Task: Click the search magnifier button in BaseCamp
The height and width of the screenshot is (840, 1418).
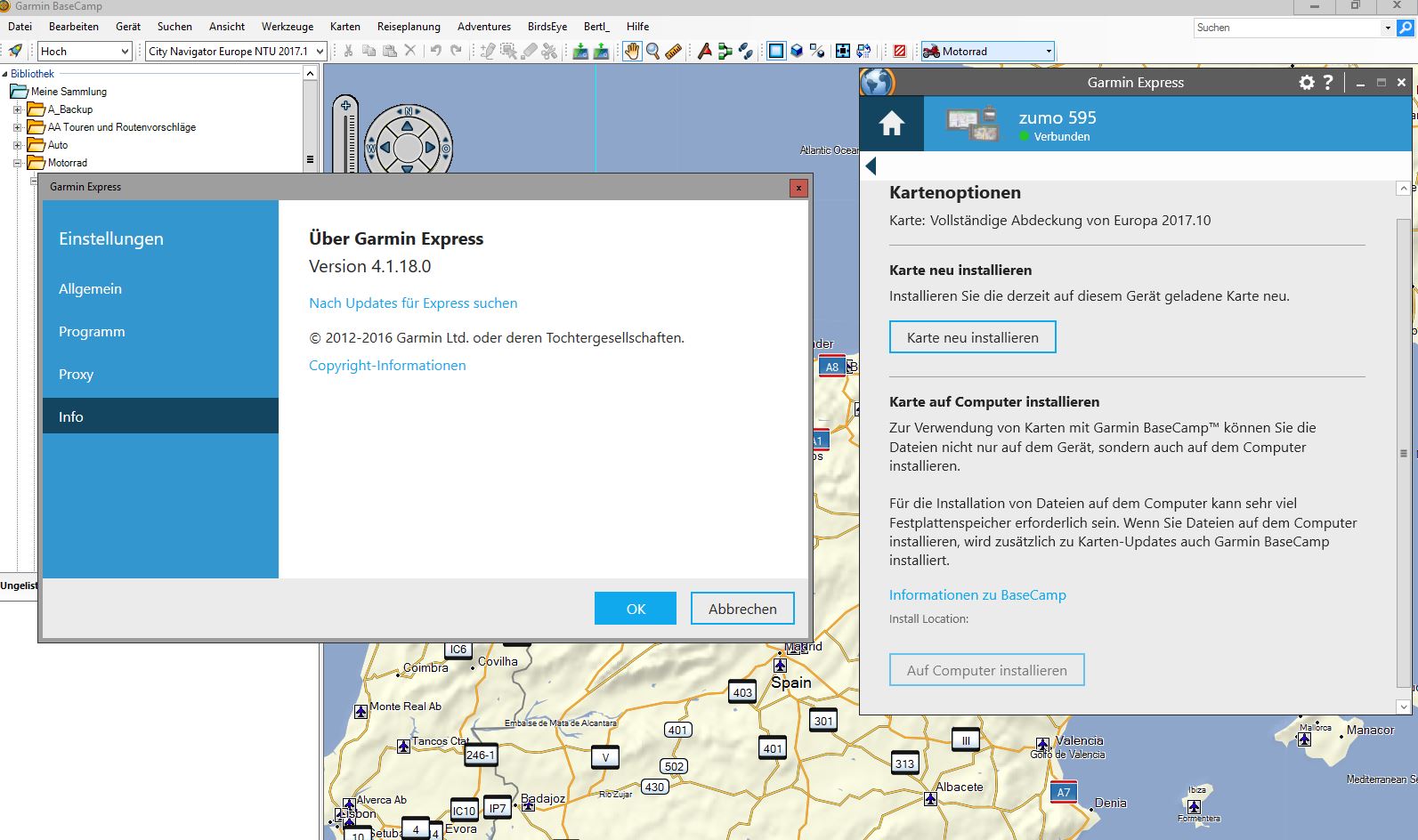Action: point(1406,28)
